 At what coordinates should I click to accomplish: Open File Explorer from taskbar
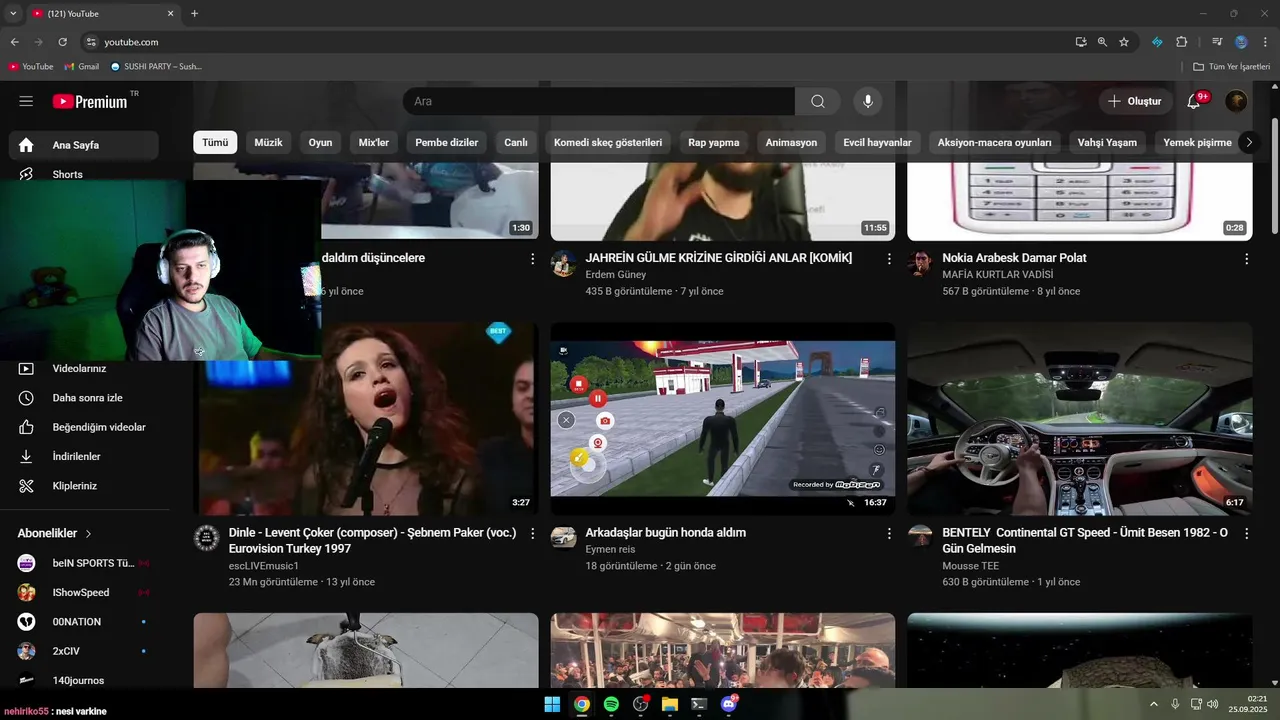click(670, 704)
